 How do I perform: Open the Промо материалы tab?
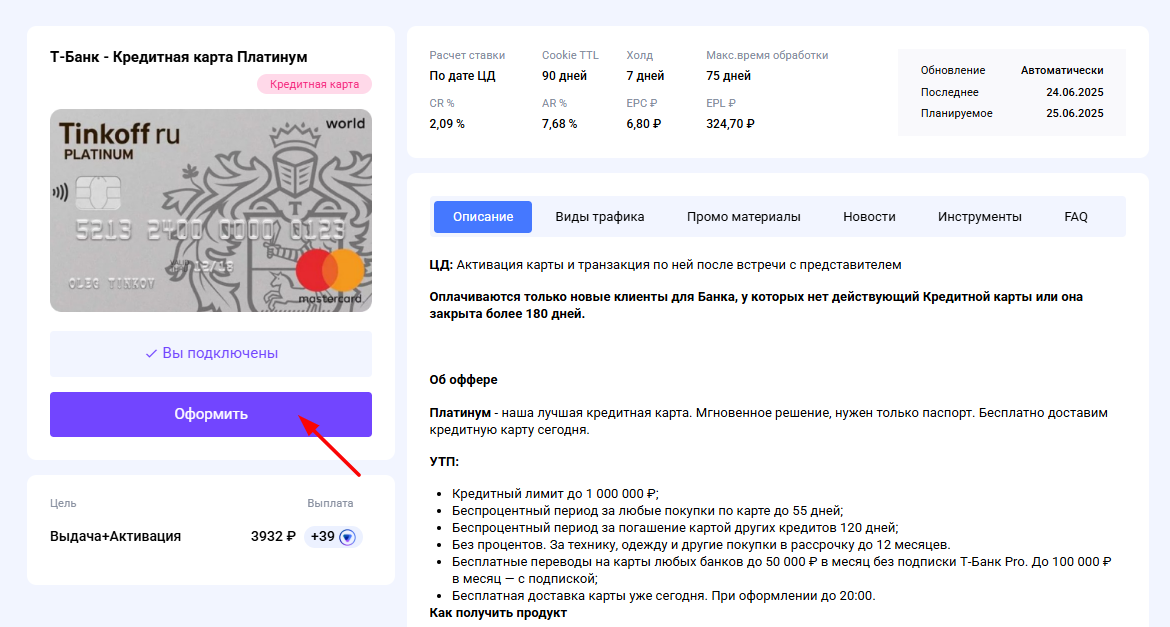[x=743, y=216]
